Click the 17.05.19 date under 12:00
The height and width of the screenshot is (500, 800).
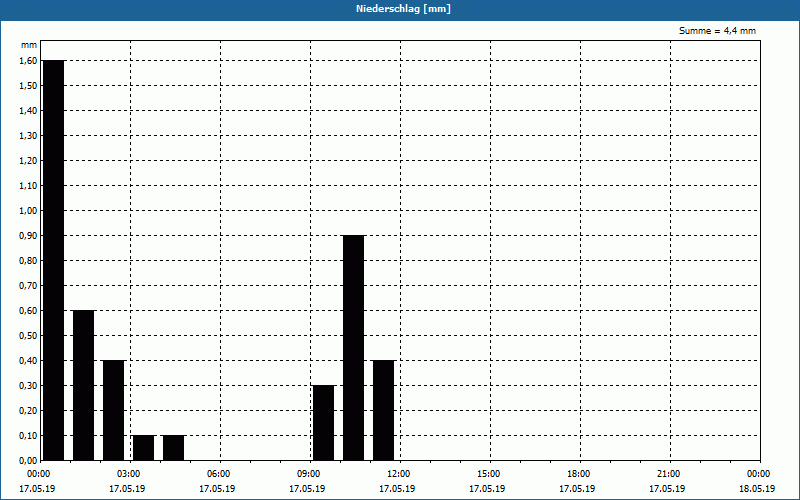[x=397, y=489]
